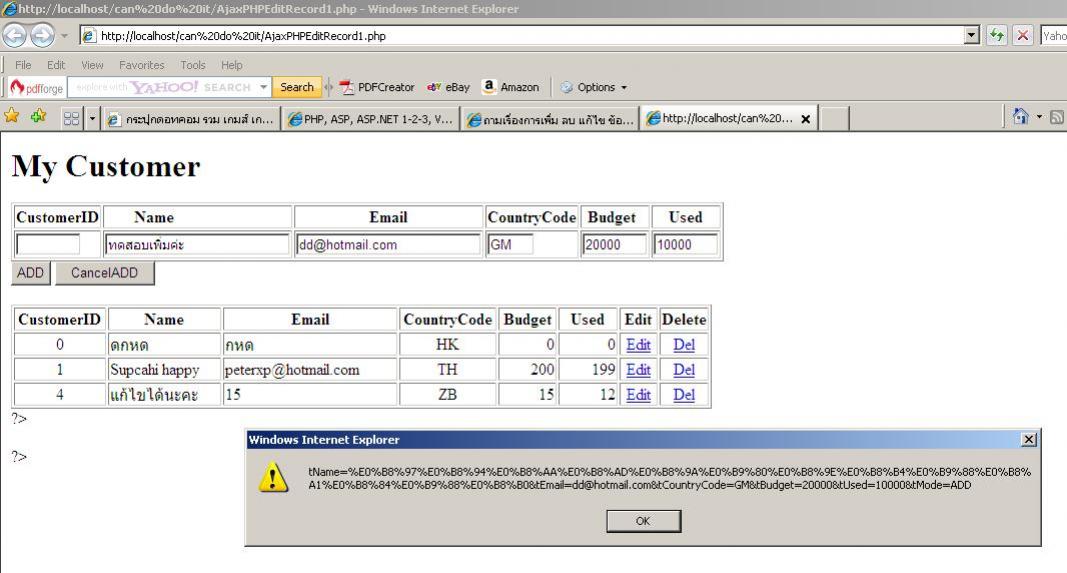Open the View menu

click(x=92, y=65)
